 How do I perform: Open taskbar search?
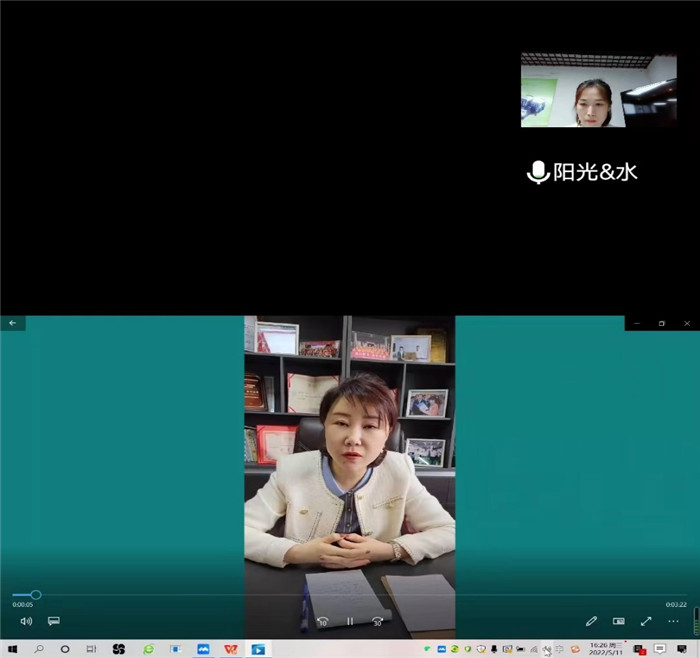click(39, 649)
